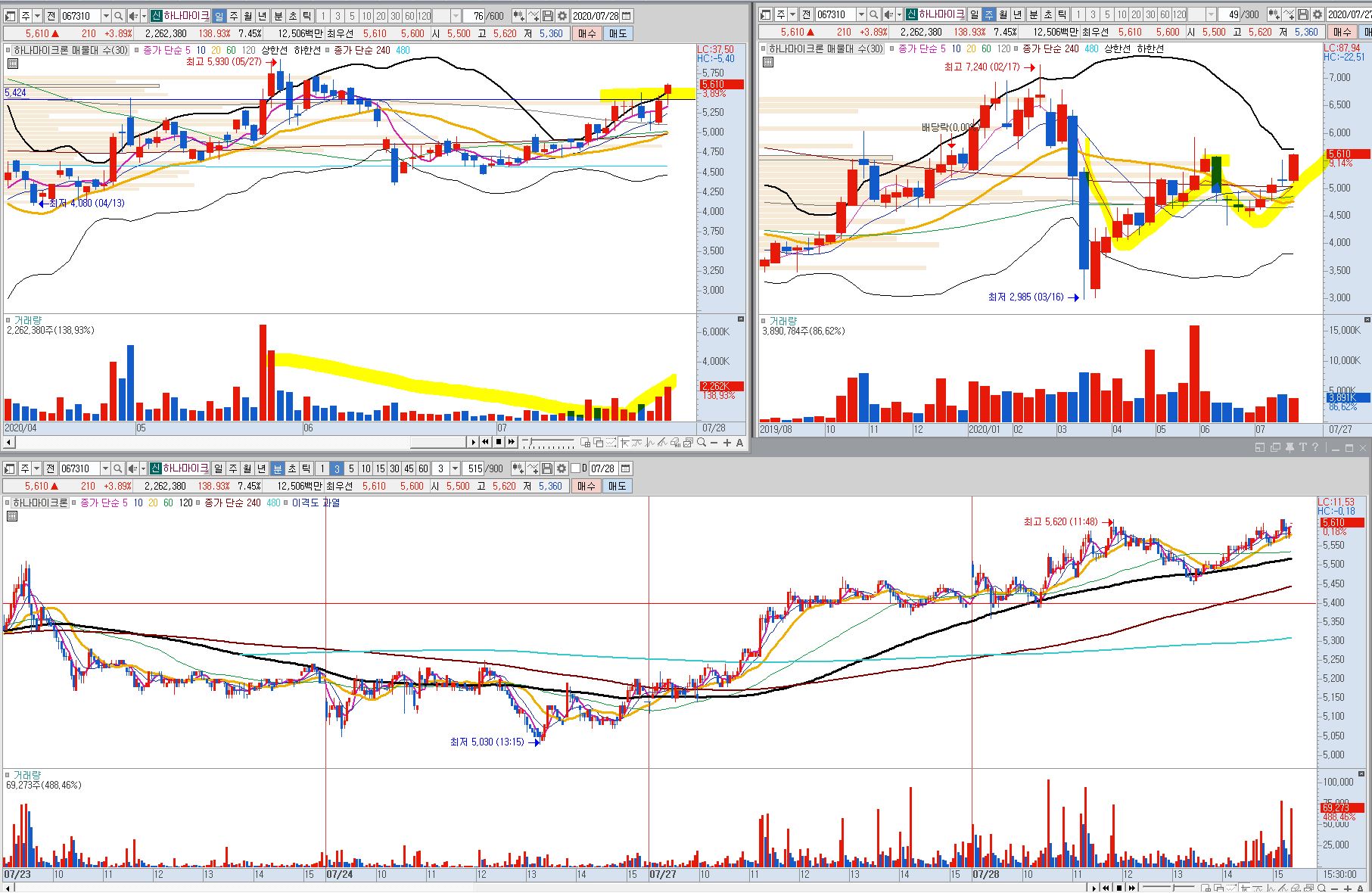Click 전 button in top-left chart toolbar
This screenshot has width=1372, height=893.
(51, 16)
